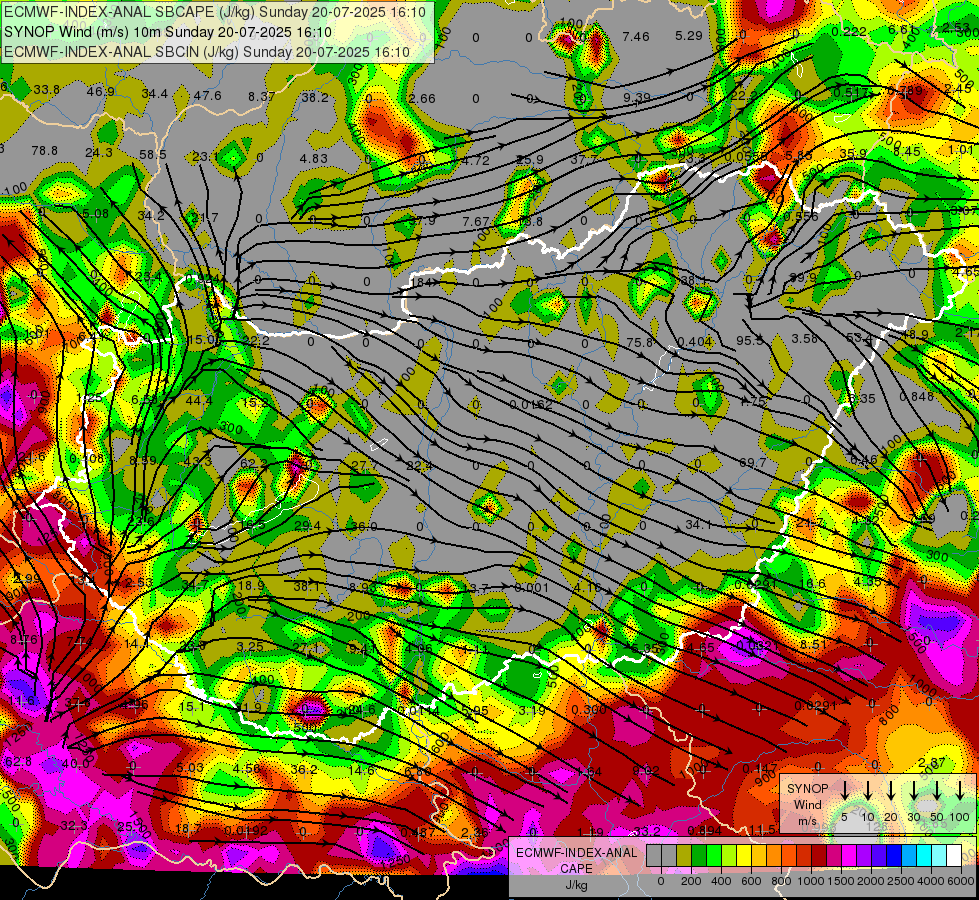Click the 36.2 value on the map

[303, 769]
